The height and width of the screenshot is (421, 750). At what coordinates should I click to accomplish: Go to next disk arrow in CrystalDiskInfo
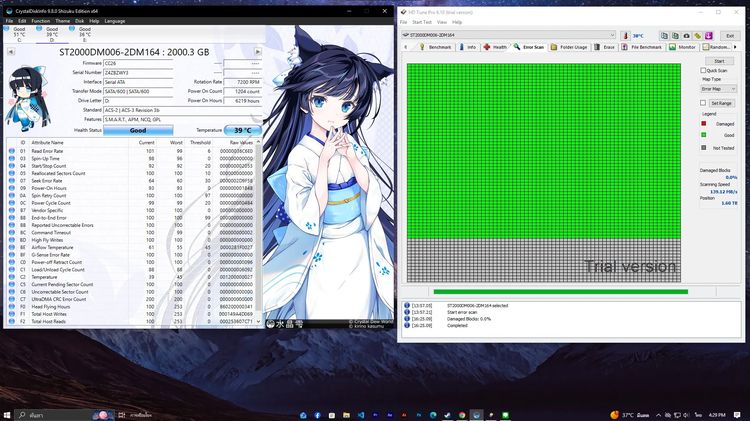tap(258, 52)
